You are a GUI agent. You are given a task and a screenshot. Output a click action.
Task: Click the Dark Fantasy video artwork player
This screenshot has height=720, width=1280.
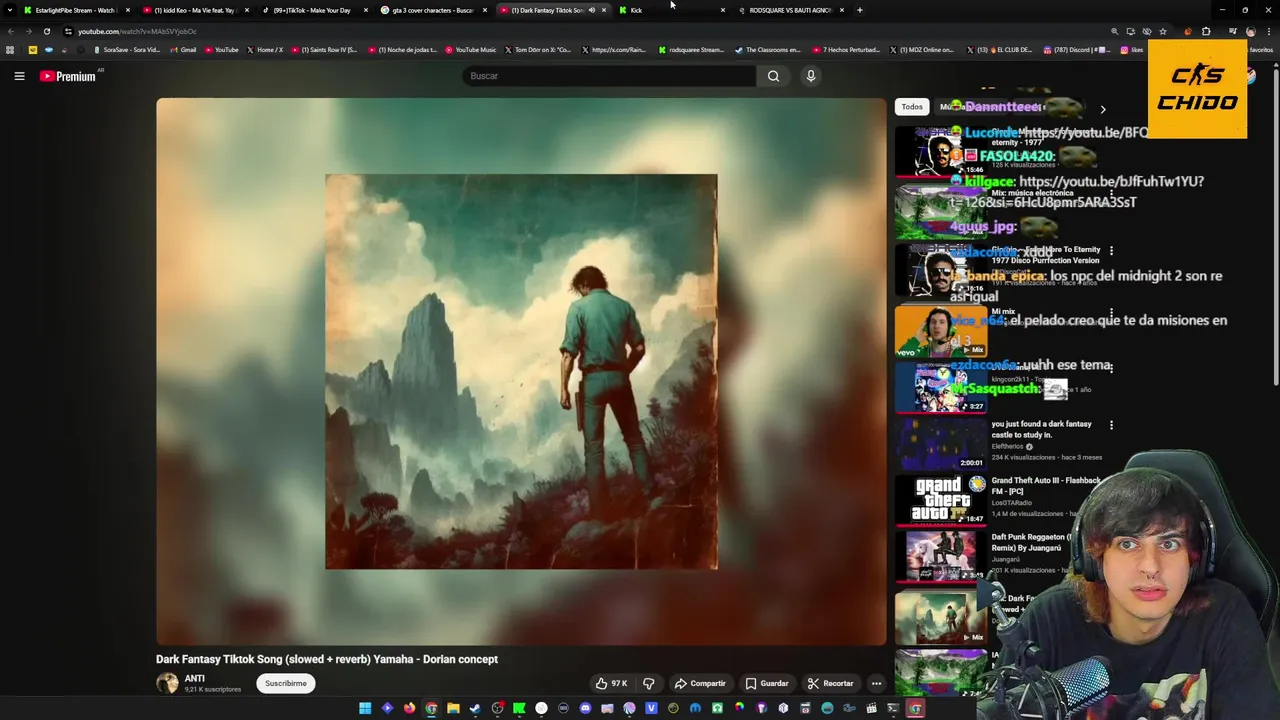point(521,371)
